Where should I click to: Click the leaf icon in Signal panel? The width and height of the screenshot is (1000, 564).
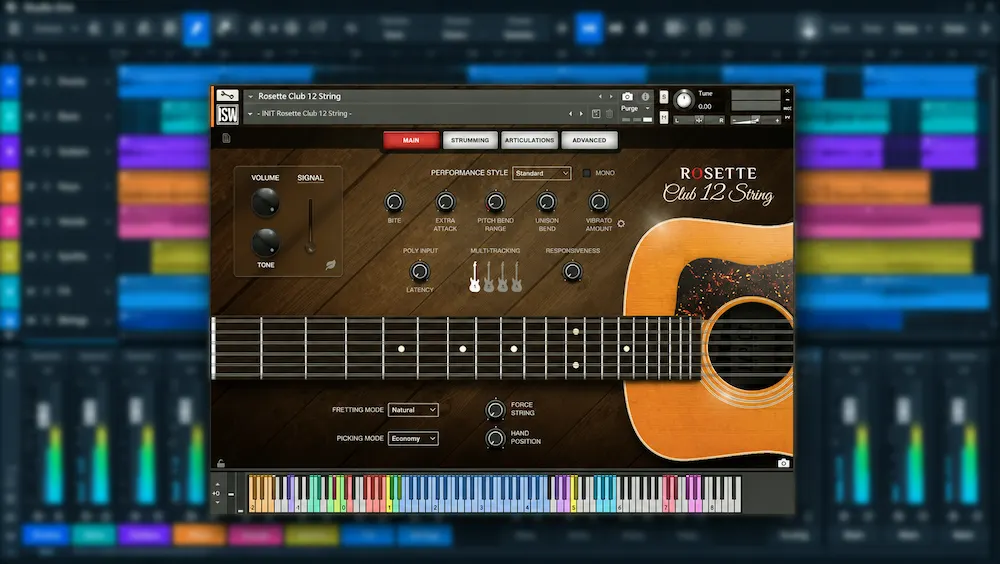[330, 265]
